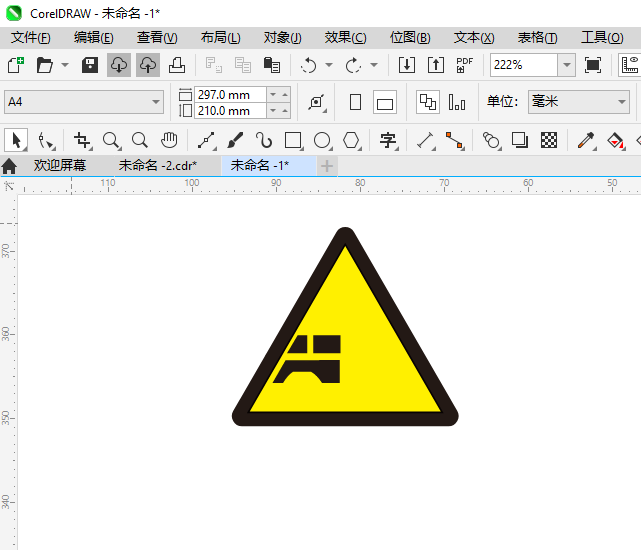Click the Export icon
This screenshot has width=641, height=550.
pyautogui.click(x=436, y=65)
